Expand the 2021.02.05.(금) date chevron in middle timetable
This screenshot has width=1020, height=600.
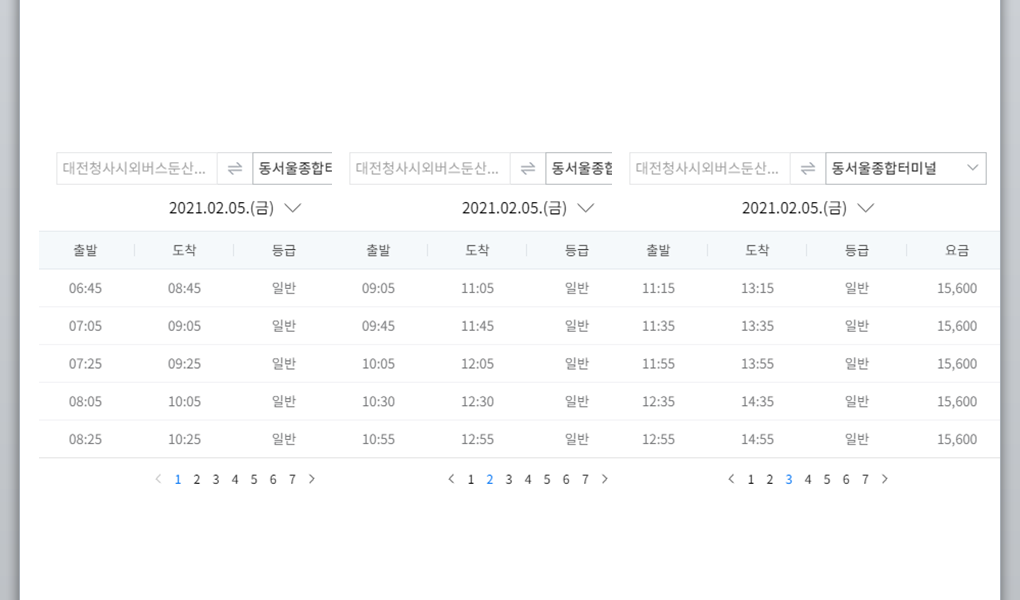point(585,208)
